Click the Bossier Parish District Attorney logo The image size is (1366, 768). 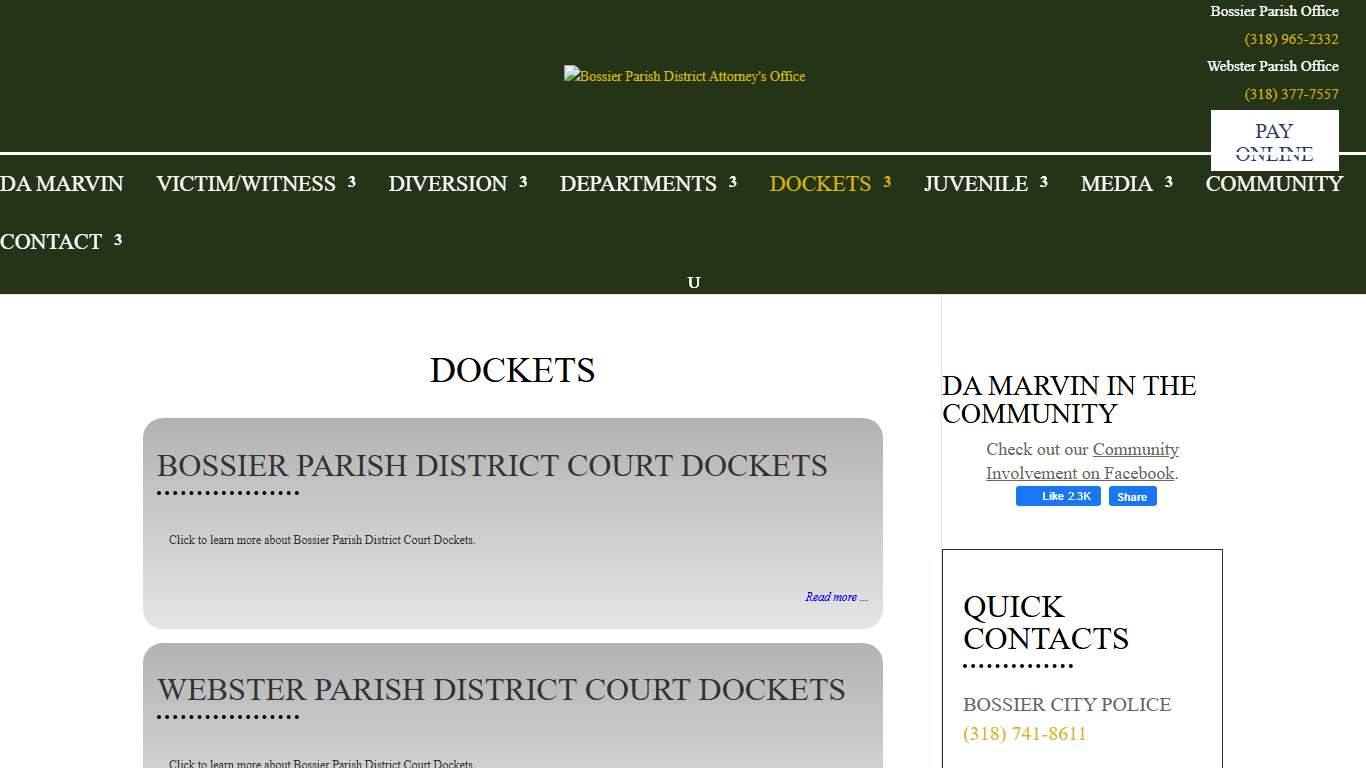[684, 75]
